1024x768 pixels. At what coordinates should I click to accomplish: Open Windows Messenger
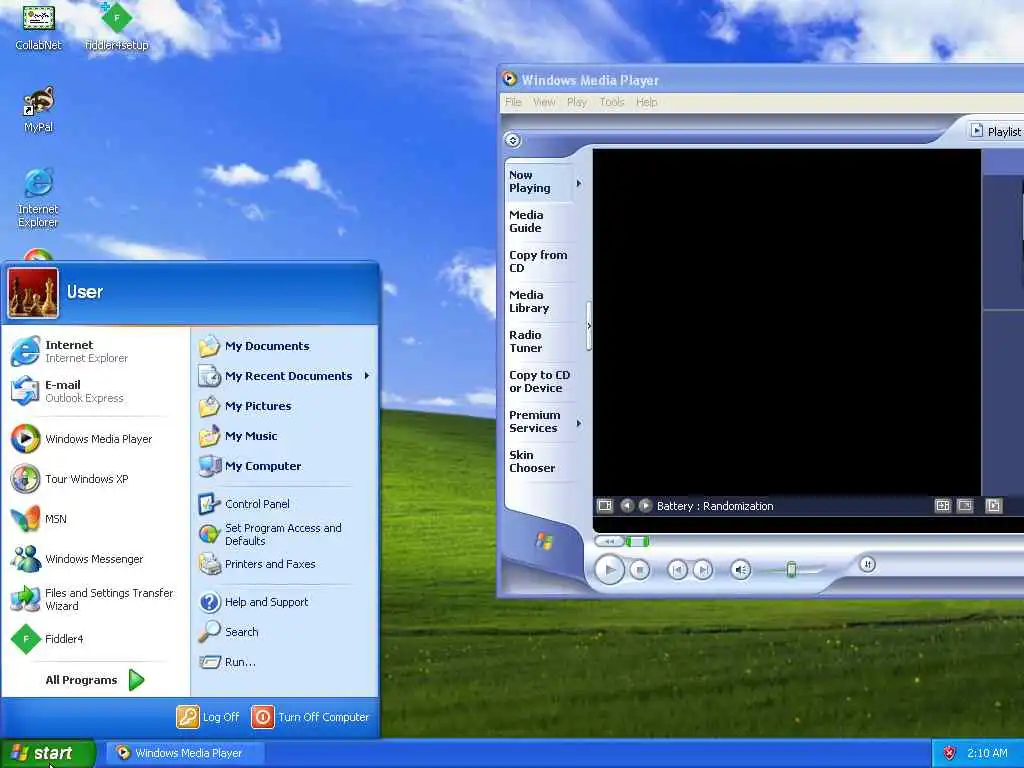95,559
